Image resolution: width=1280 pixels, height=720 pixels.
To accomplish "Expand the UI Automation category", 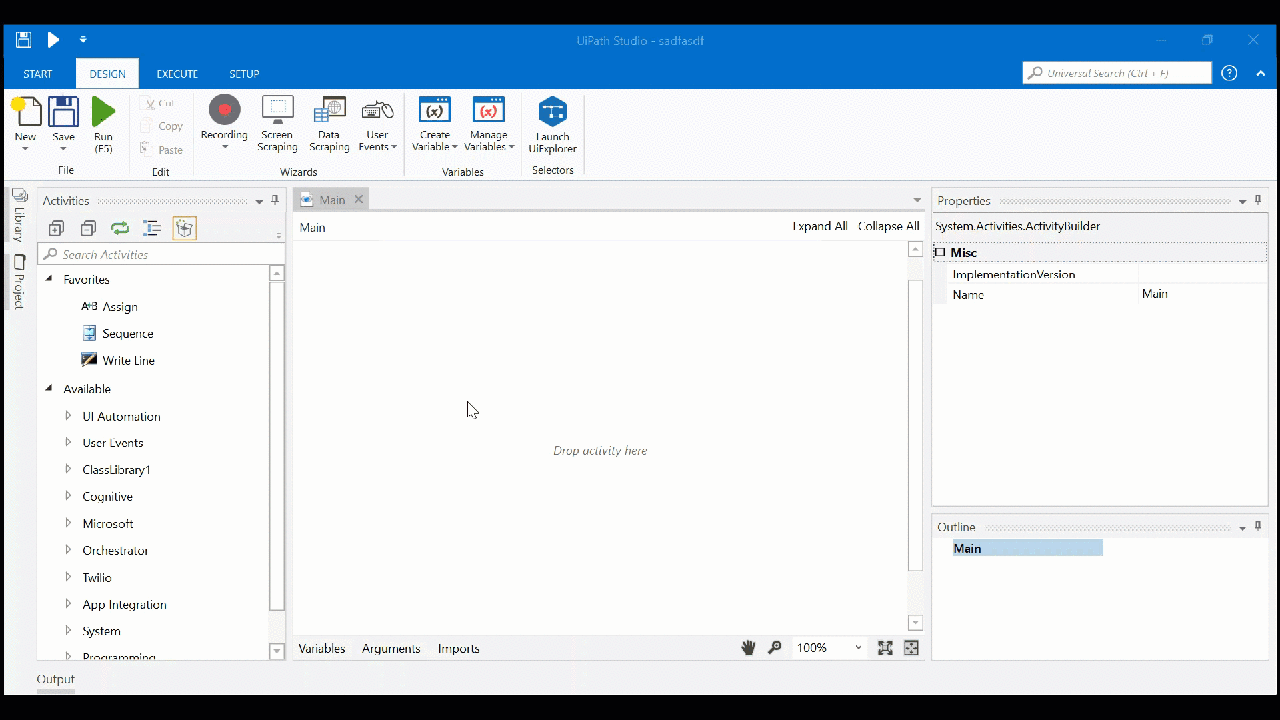I will pos(68,415).
